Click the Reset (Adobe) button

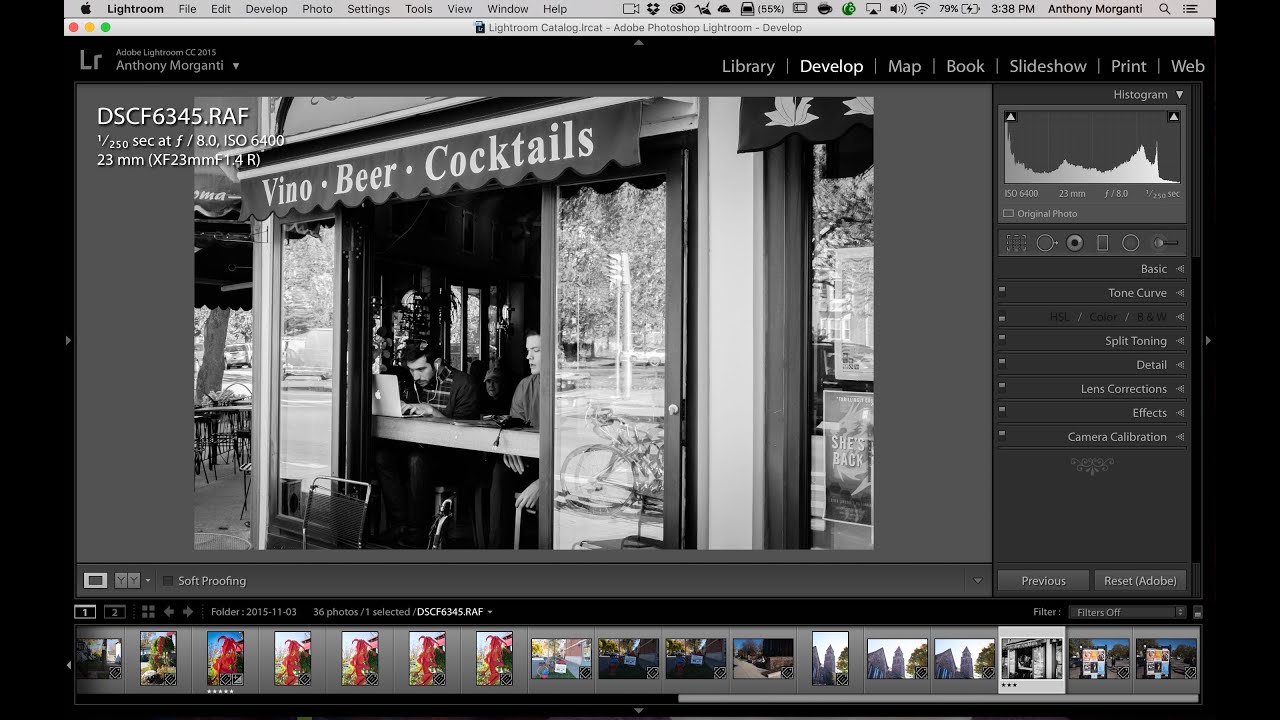pos(1140,580)
